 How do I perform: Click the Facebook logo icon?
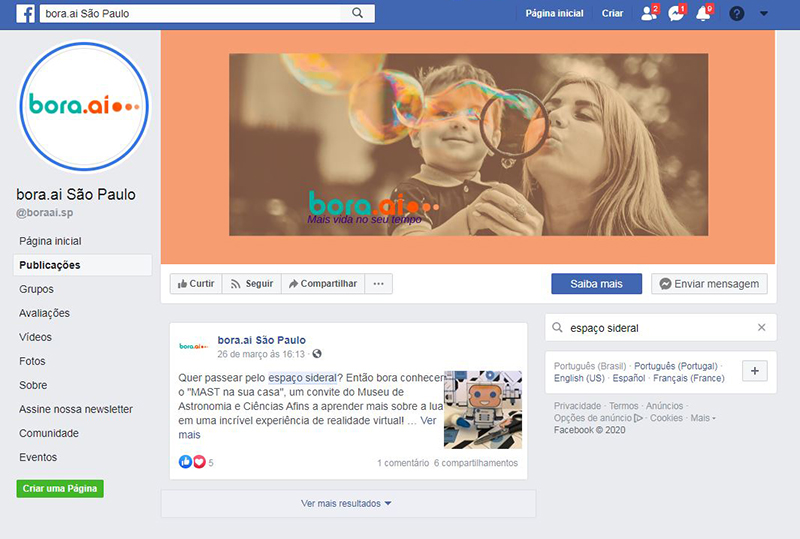[26, 13]
